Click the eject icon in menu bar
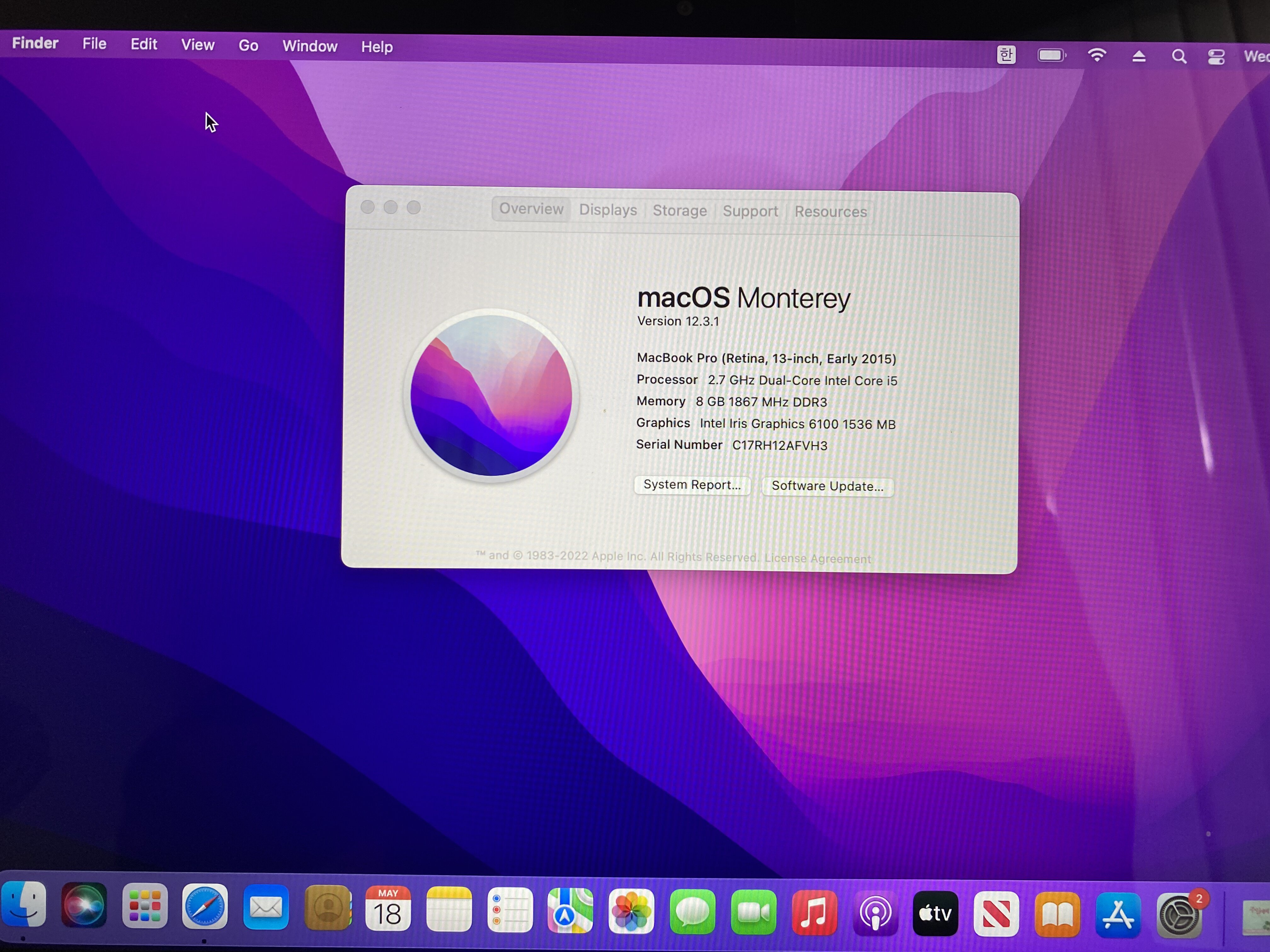 tap(1139, 56)
